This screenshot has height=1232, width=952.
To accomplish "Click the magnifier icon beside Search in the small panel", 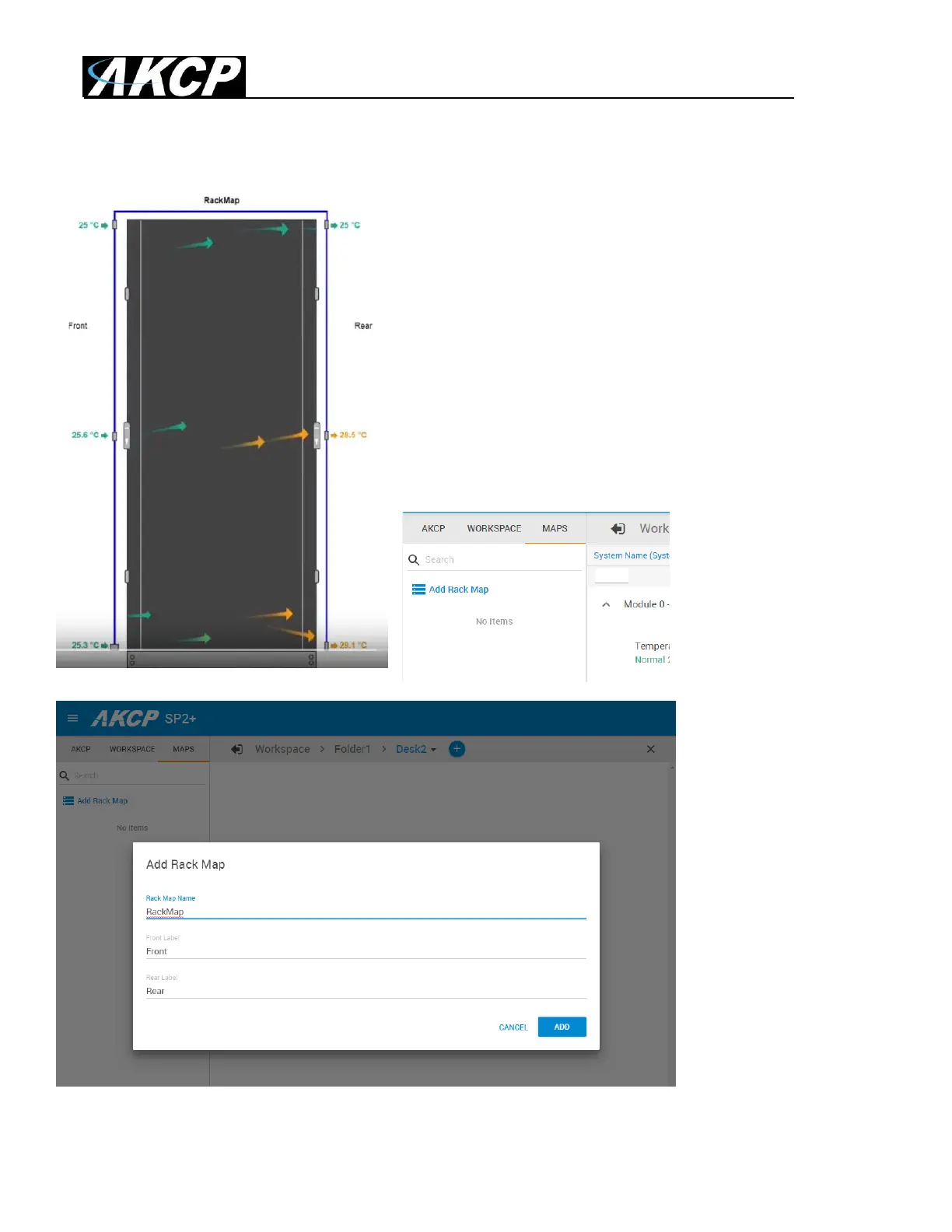I will coord(414,560).
